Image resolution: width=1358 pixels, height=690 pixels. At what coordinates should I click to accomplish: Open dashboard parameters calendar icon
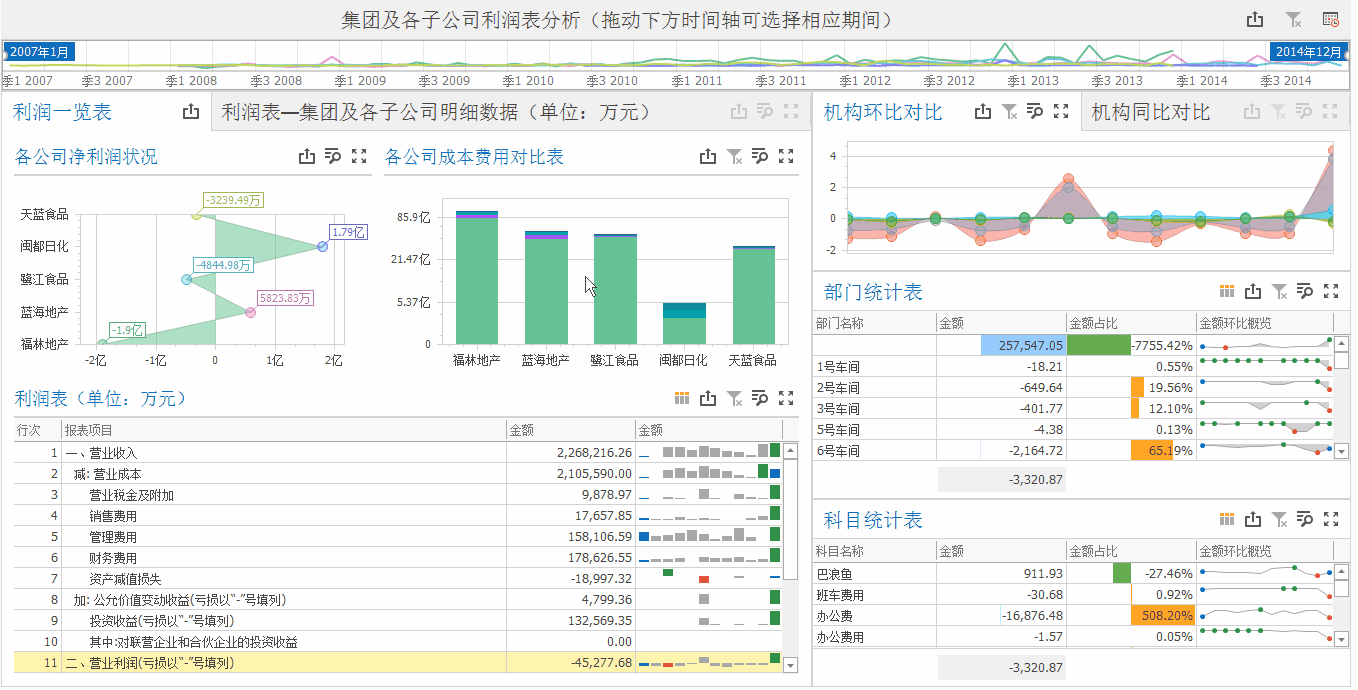(1330, 19)
